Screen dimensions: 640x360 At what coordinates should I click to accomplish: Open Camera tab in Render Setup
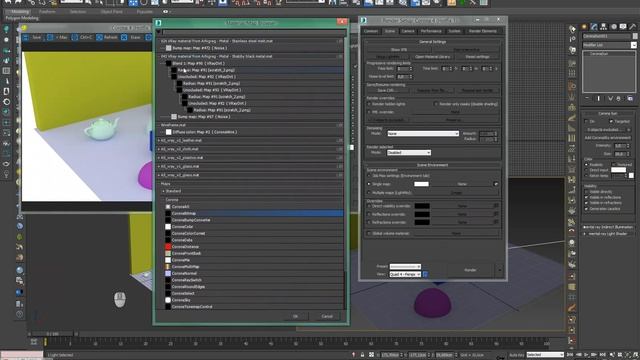click(x=408, y=31)
